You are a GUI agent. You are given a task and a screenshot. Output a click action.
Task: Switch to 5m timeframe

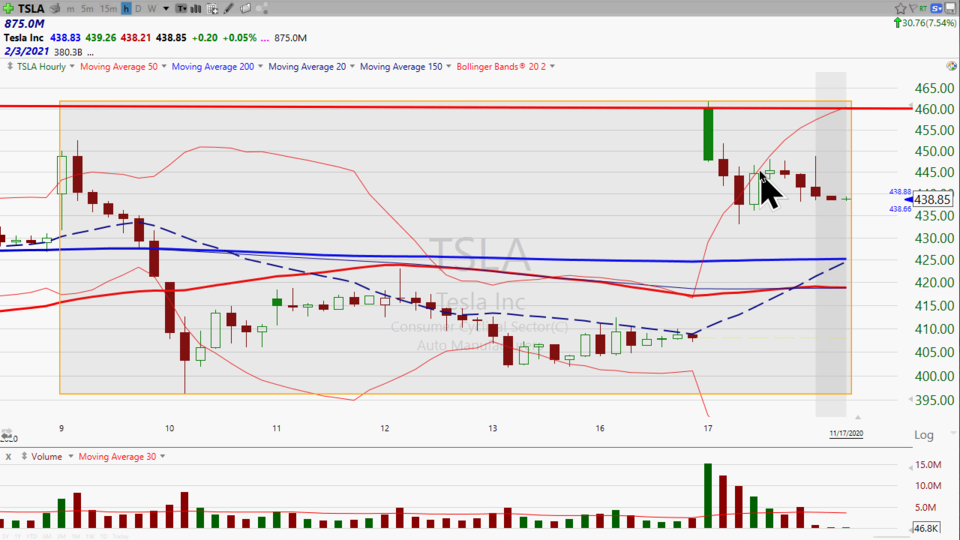click(x=88, y=9)
